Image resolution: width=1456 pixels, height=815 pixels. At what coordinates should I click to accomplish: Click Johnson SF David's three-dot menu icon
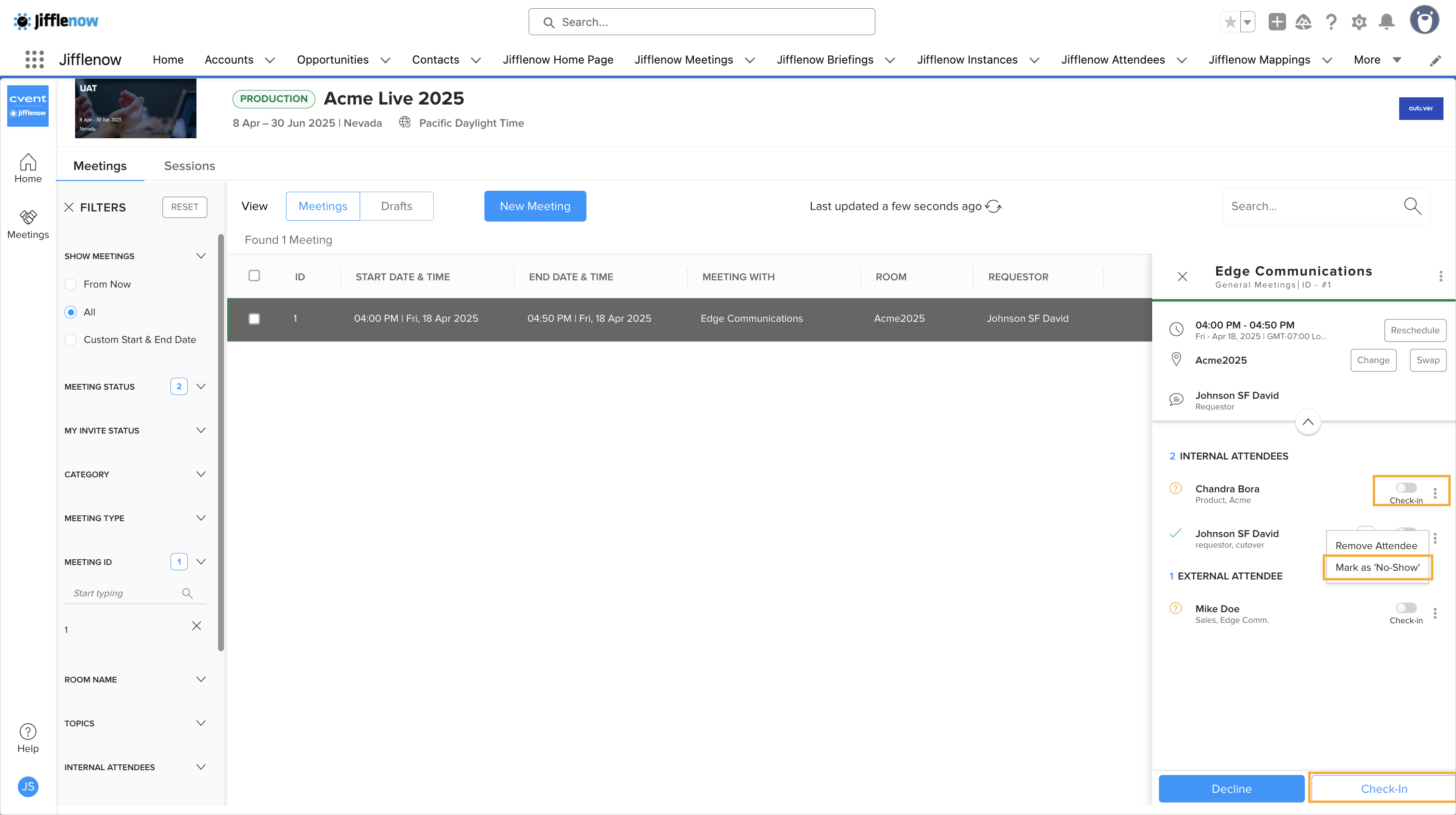(1435, 538)
